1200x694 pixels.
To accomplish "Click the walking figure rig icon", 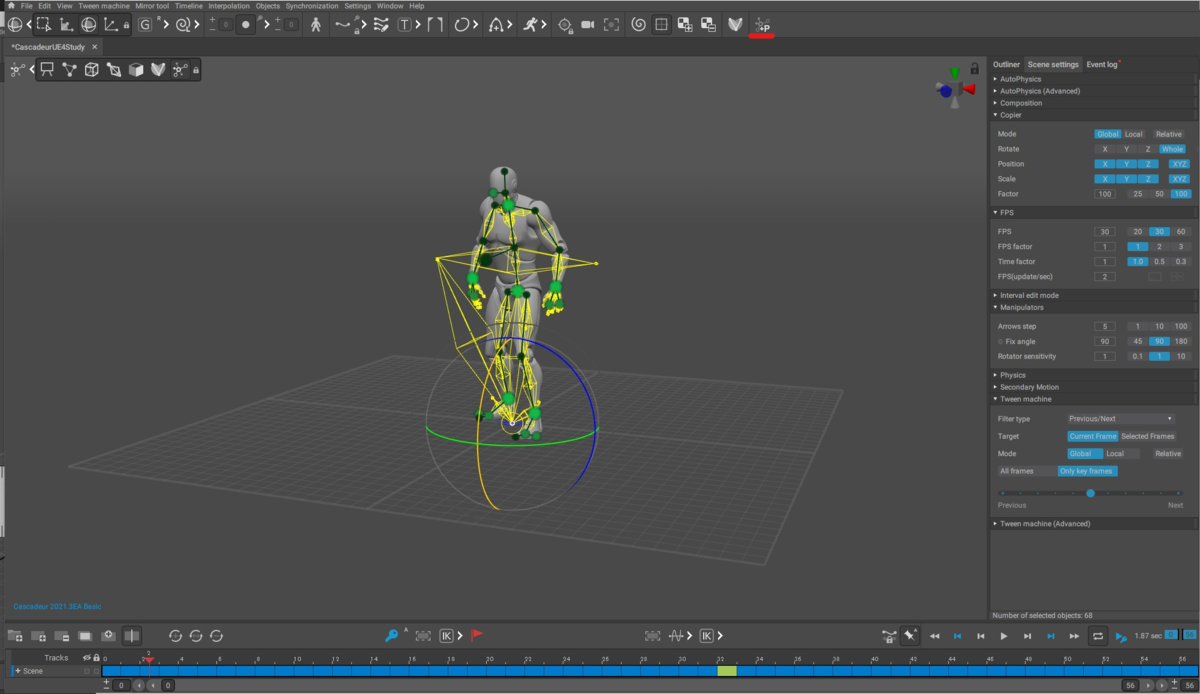I will click(x=316, y=24).
